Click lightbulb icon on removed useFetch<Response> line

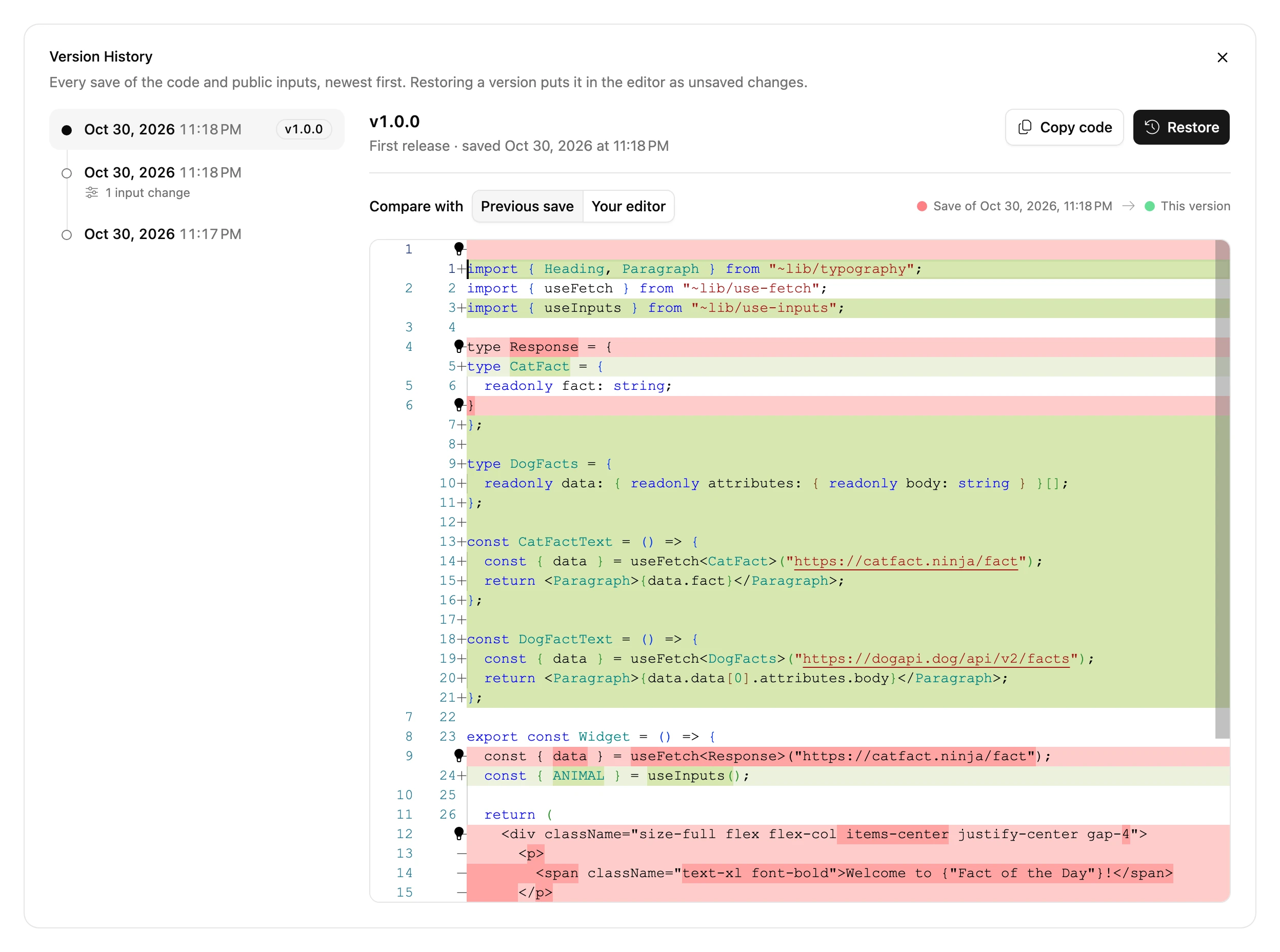coord(458,756)
